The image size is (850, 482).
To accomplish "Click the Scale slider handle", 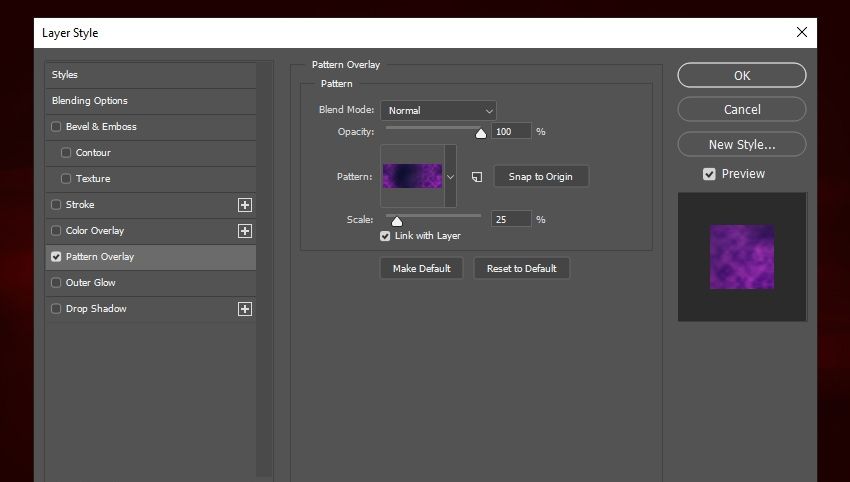I will pos(397,221).
